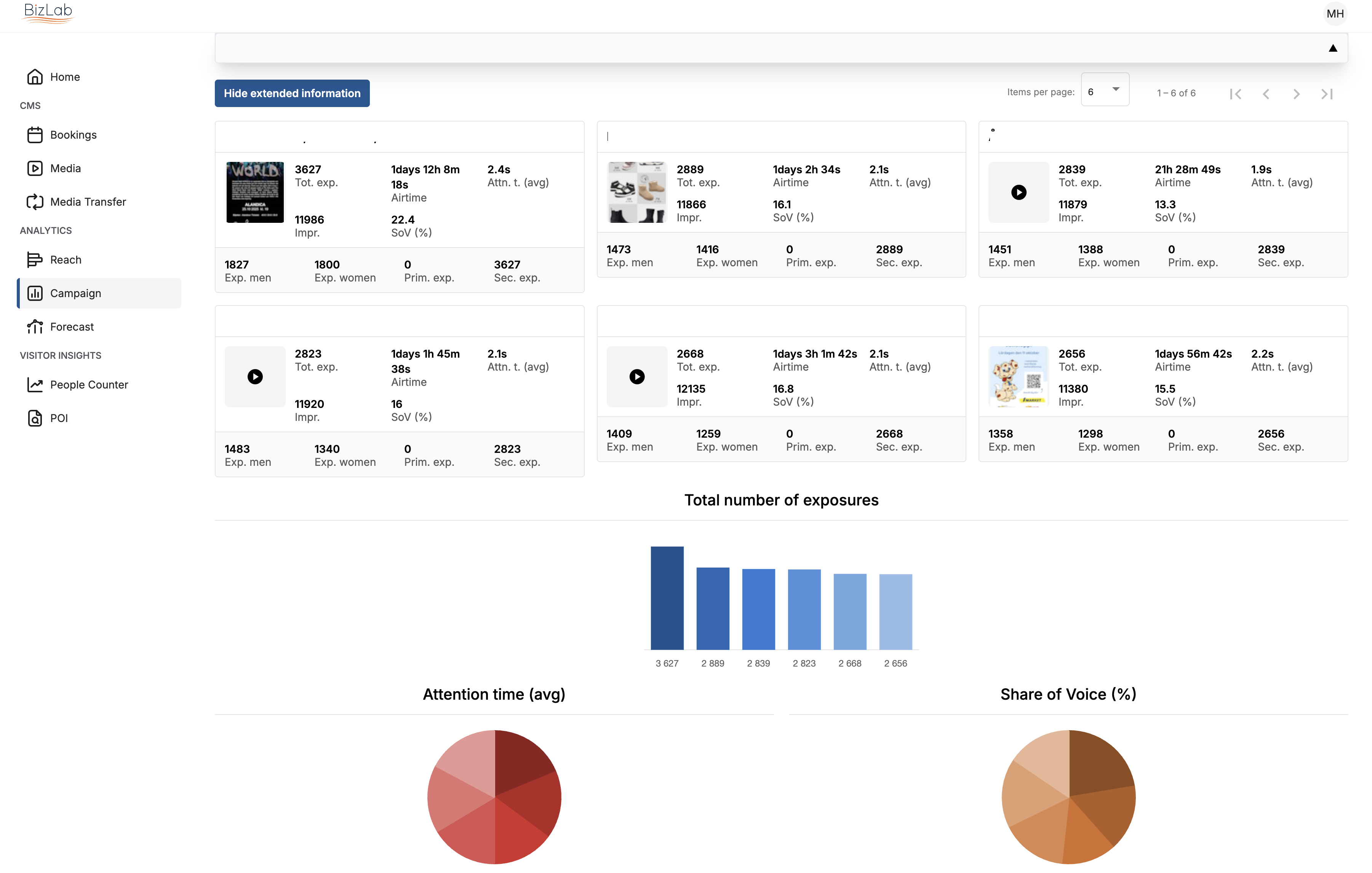Screen dimensions: 1372x873
Task: Open Forecast chart icon
Action: pos(35,326)
